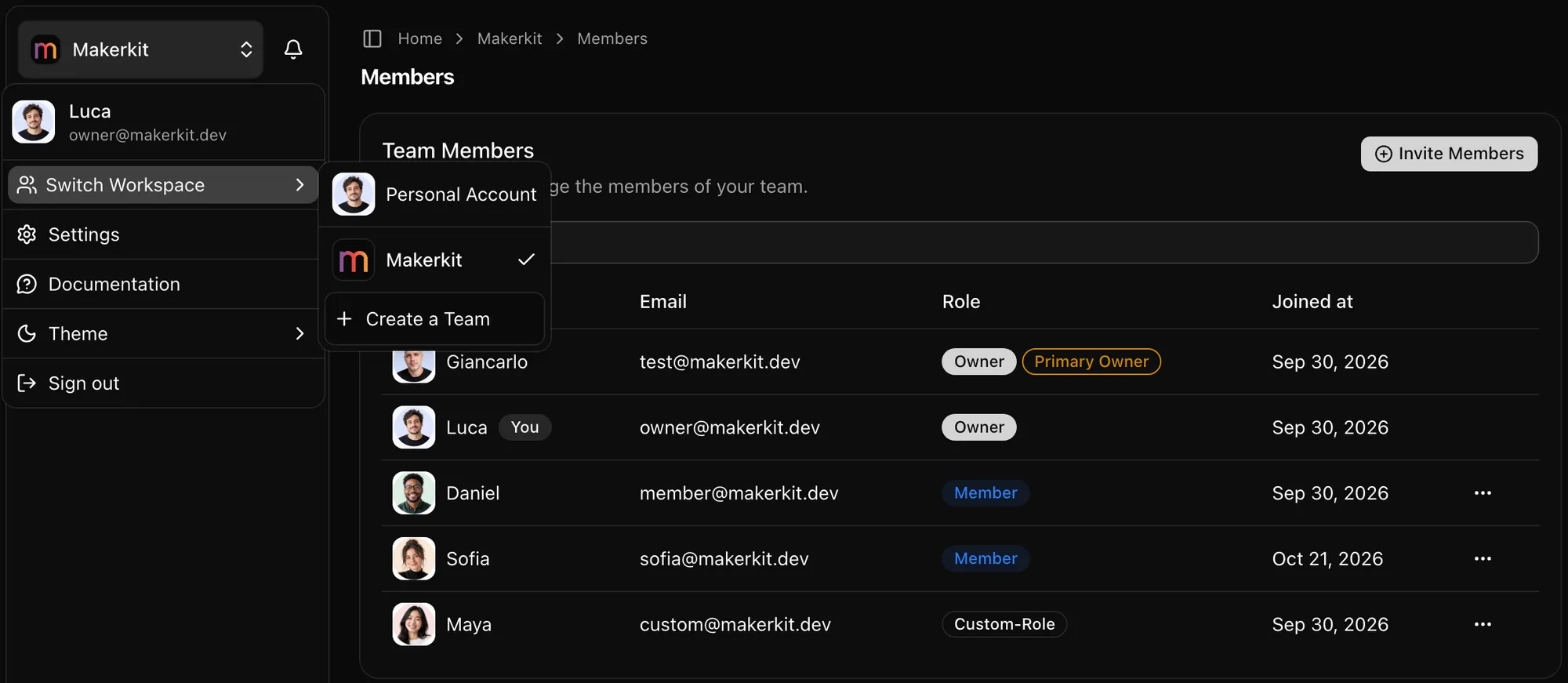Click email test@makerkit.dev

point(720,361)
